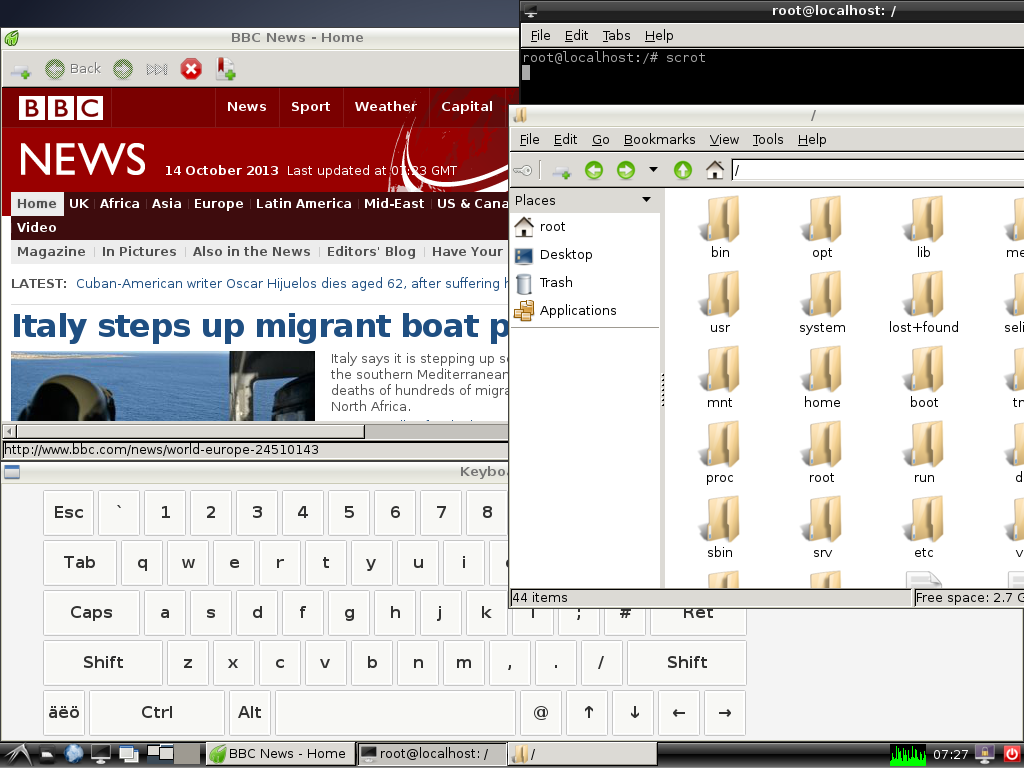Click file manager forward arrow icon
This screenshot has width=1024, height=768.
[x=626, y=170]
